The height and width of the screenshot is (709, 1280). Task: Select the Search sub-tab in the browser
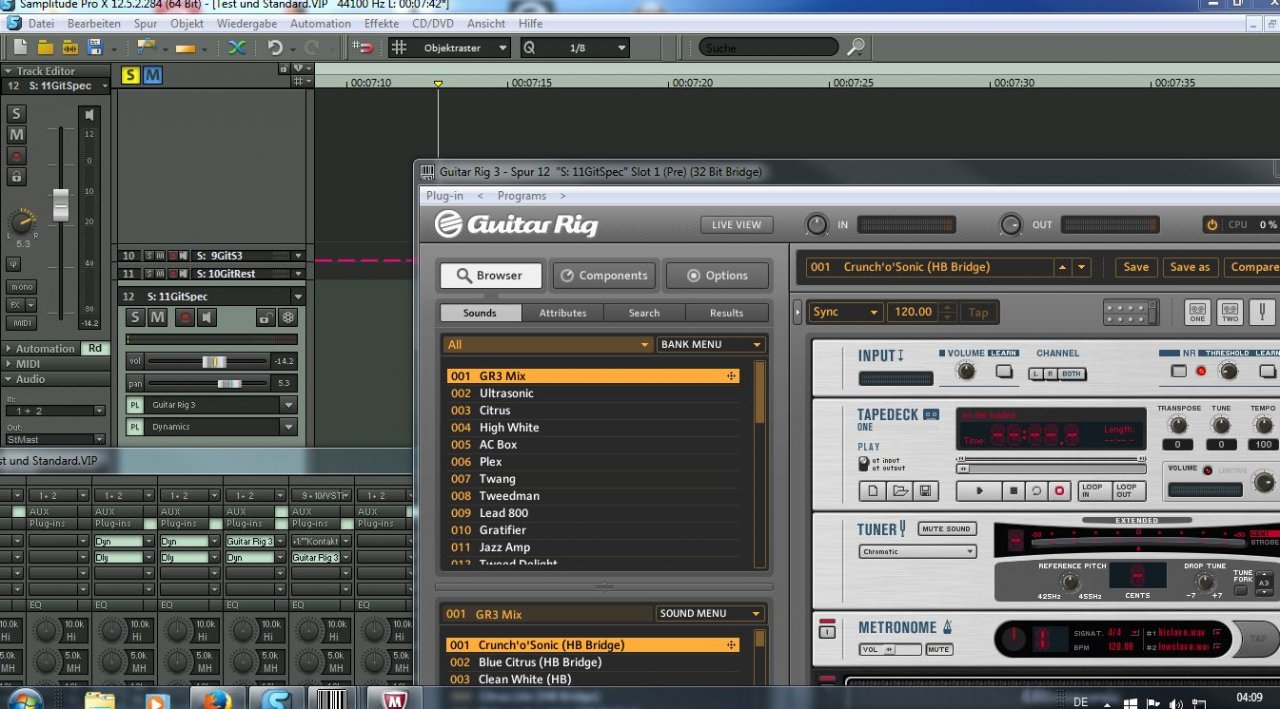[644, 313]
